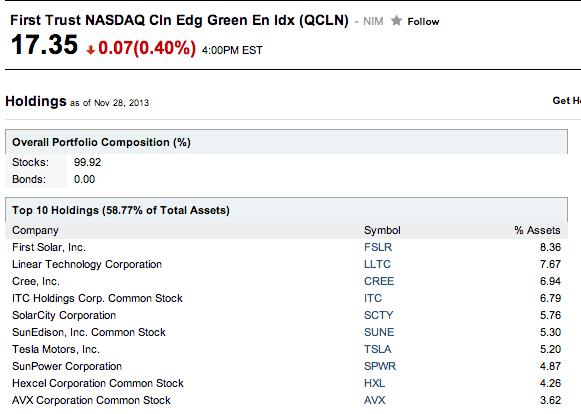The image size is (581, 414).
Task: Open the SUNE ticker symbol link
Action: pos(379,332)
